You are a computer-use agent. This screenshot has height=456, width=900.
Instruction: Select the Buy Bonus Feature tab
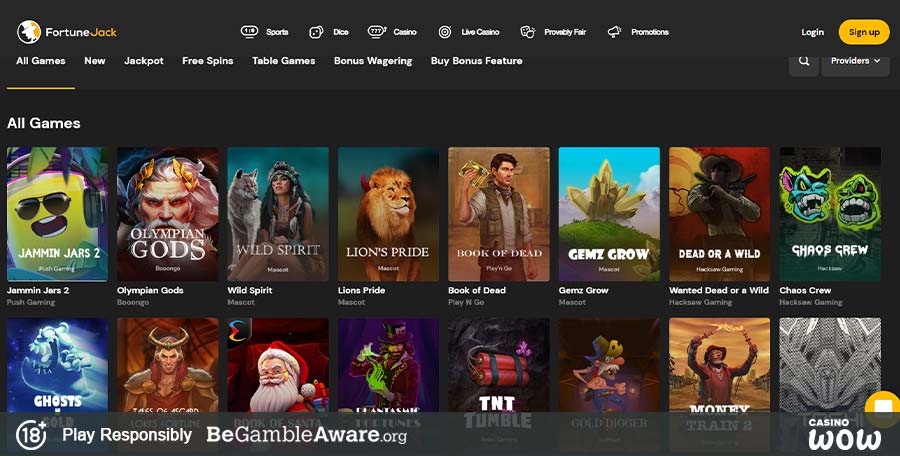(476, 61)
